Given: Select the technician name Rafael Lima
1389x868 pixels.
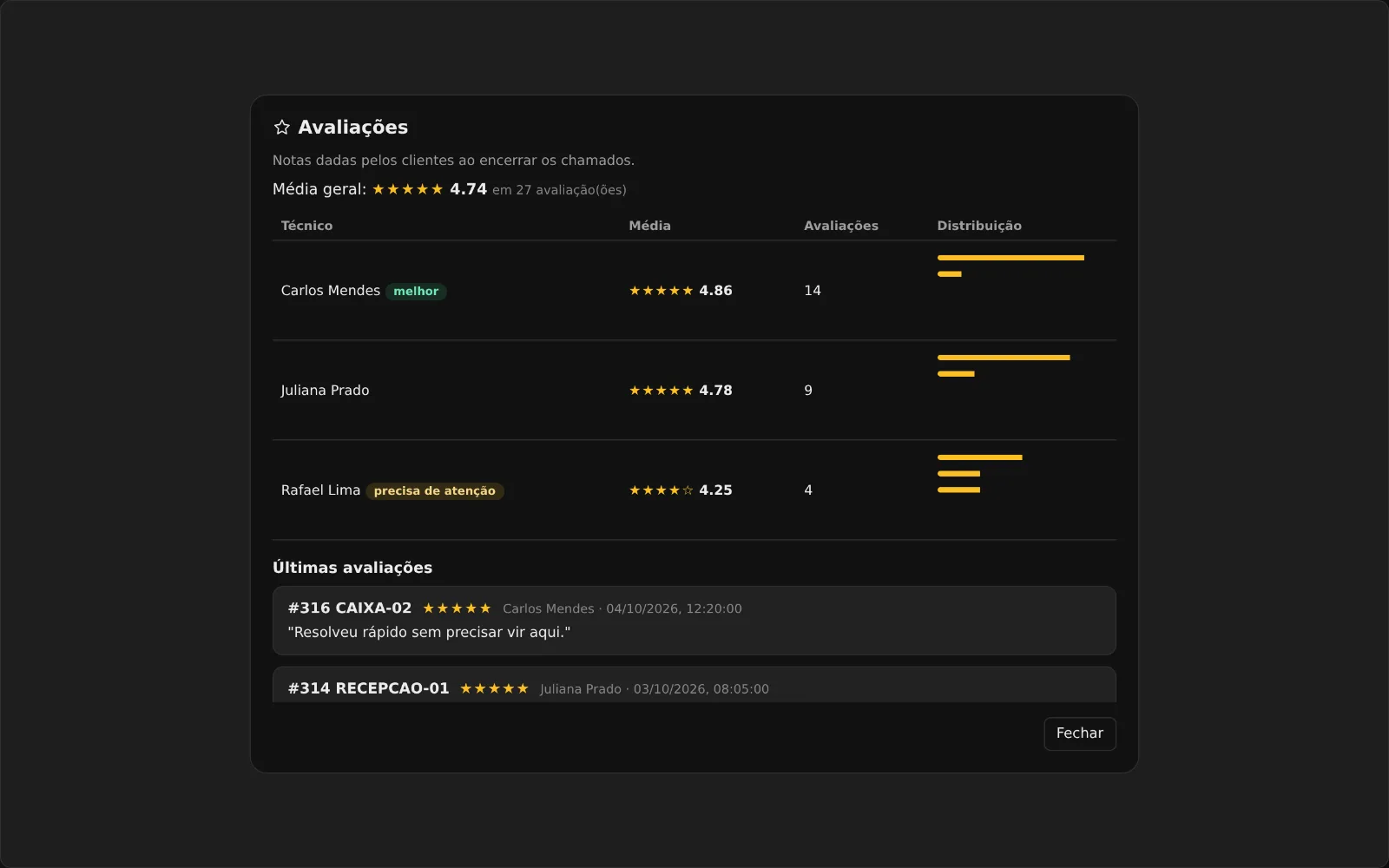Looking at the screenshot, I should (320, 490).
